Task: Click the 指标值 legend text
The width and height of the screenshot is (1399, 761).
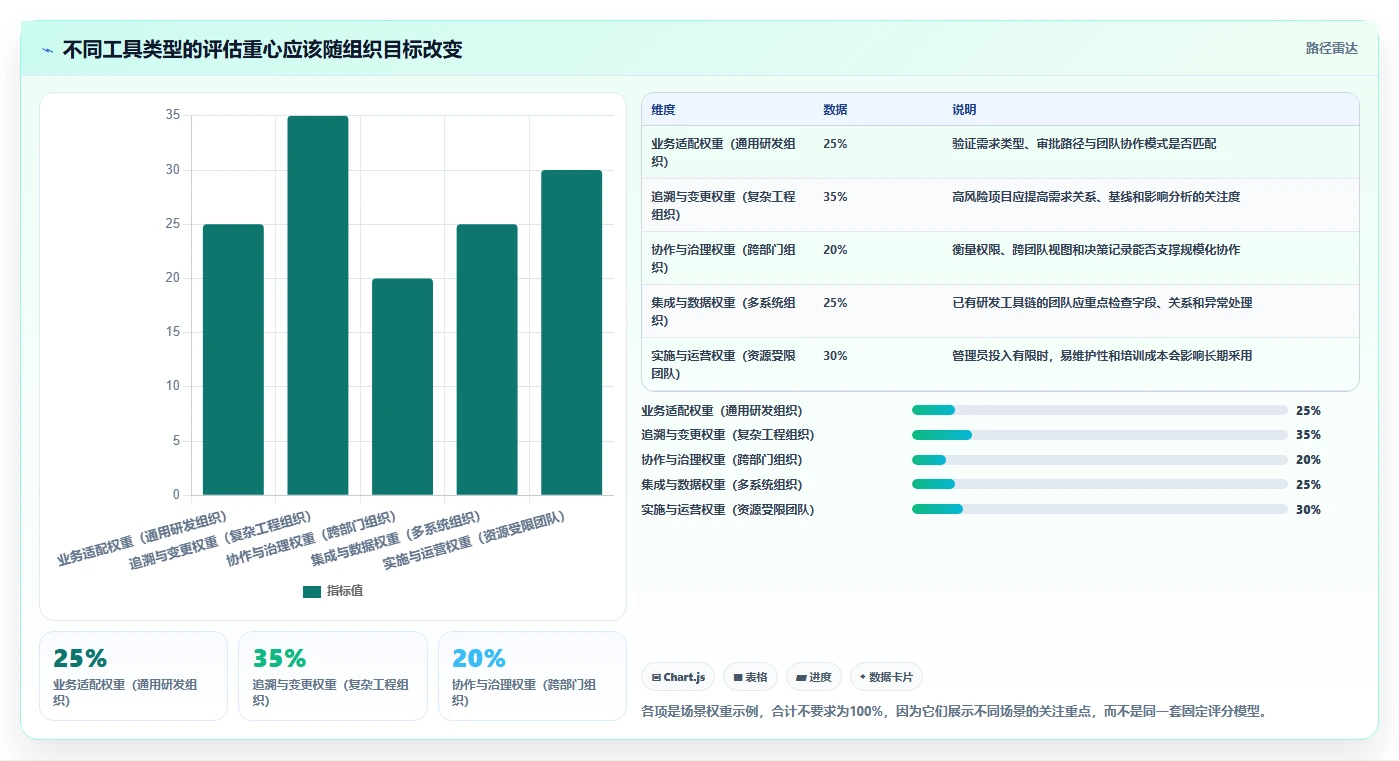Action: (x=345, y=591)
